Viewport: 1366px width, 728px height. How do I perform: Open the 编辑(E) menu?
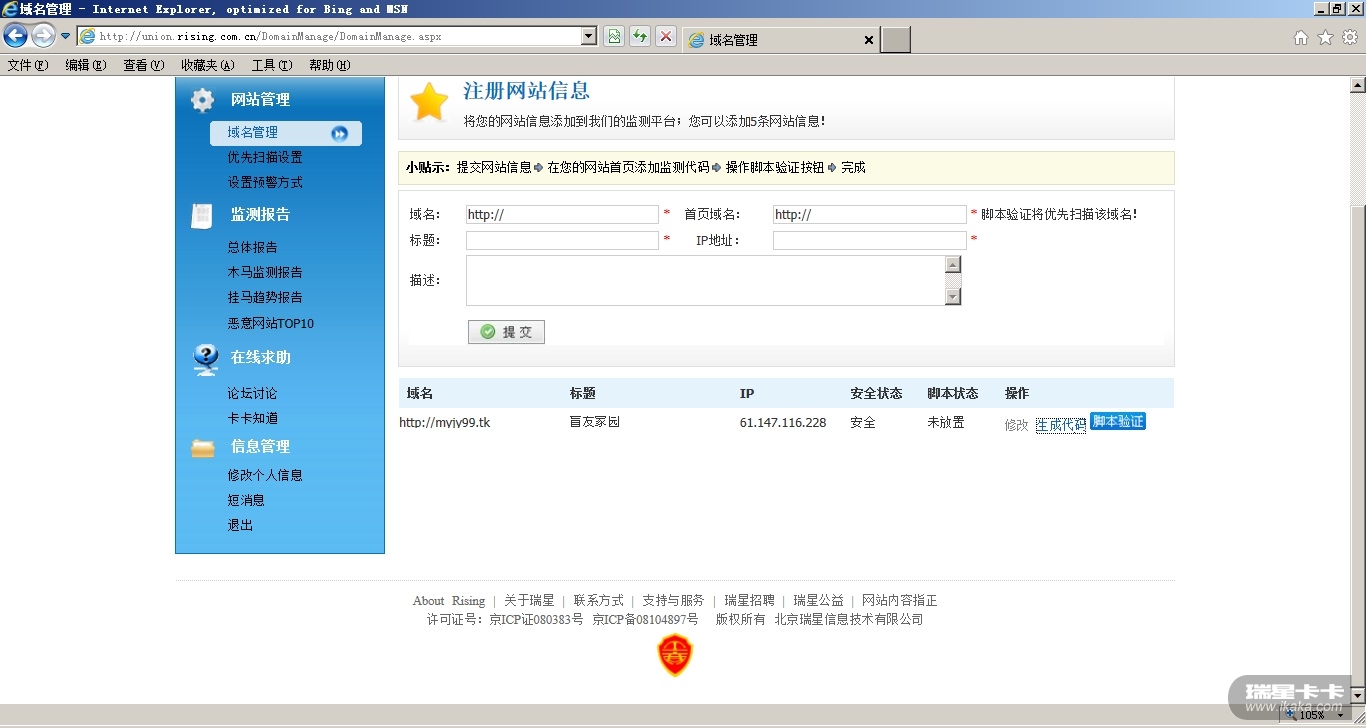tap(86, 65)
